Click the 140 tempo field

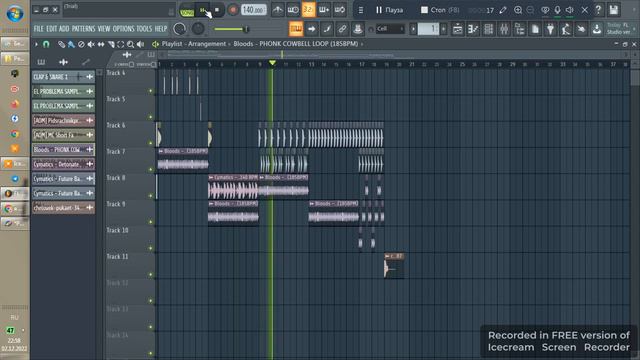[253, 10]
